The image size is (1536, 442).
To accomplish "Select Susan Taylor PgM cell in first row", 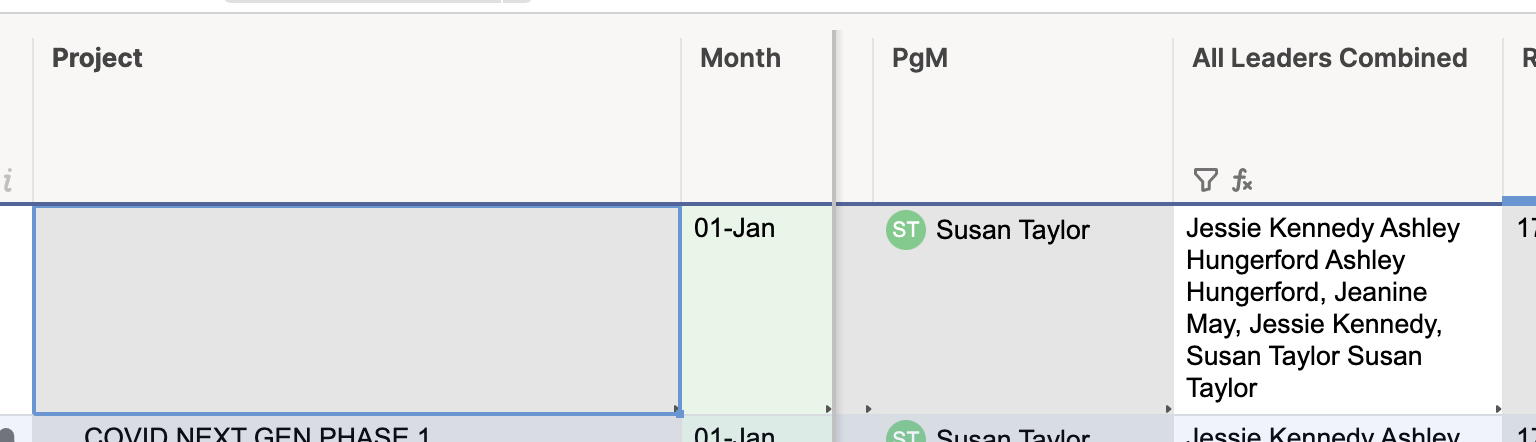I will tap(1023, 310).
